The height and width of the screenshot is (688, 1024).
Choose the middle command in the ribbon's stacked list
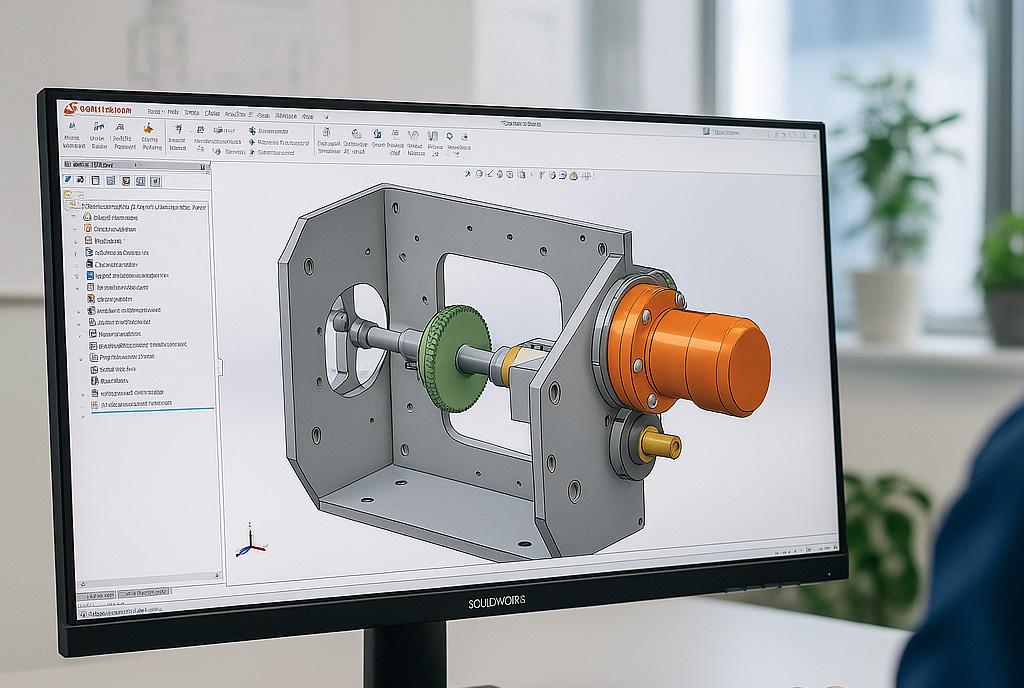point(280,142)
